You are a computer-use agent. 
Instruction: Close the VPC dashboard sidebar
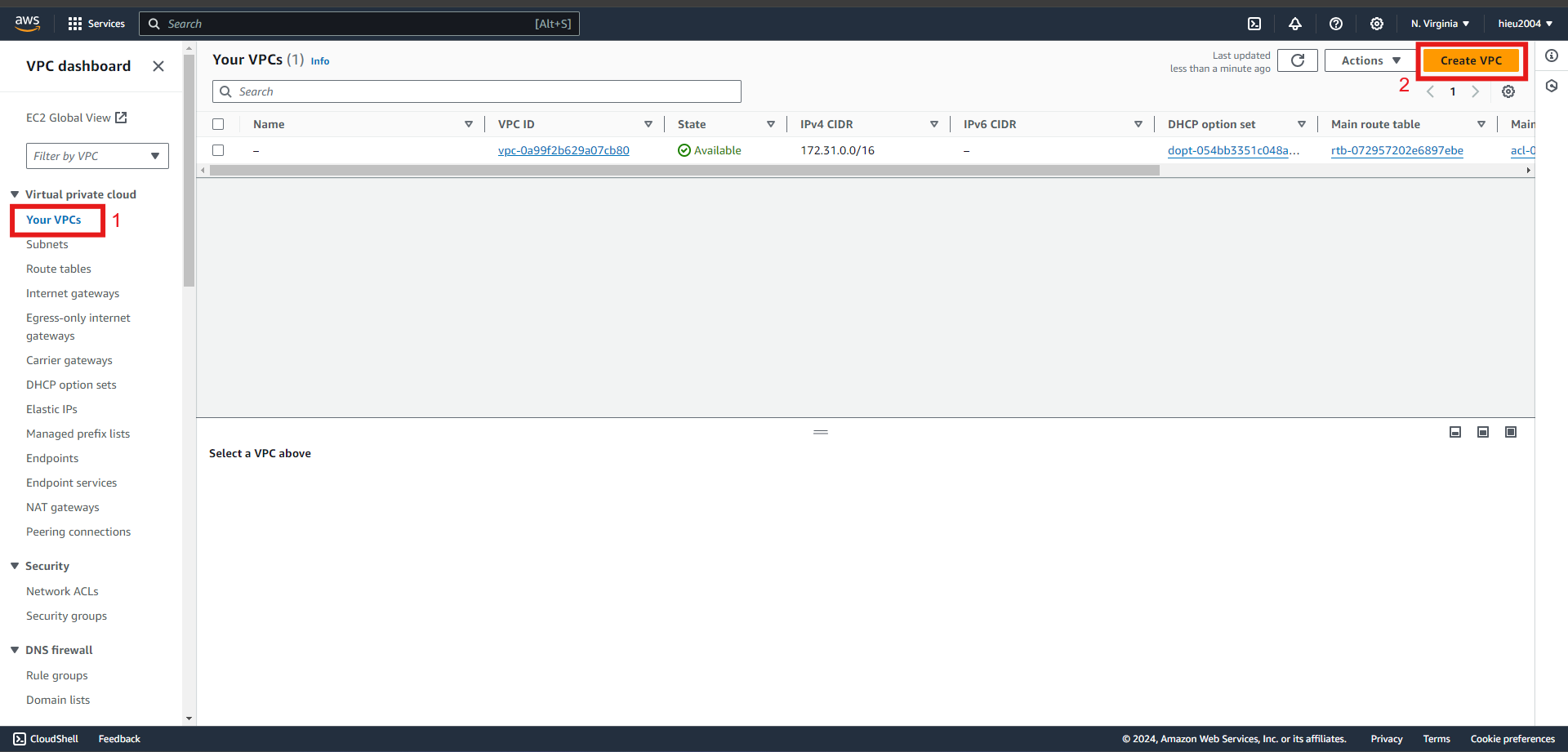pos(158,66)
